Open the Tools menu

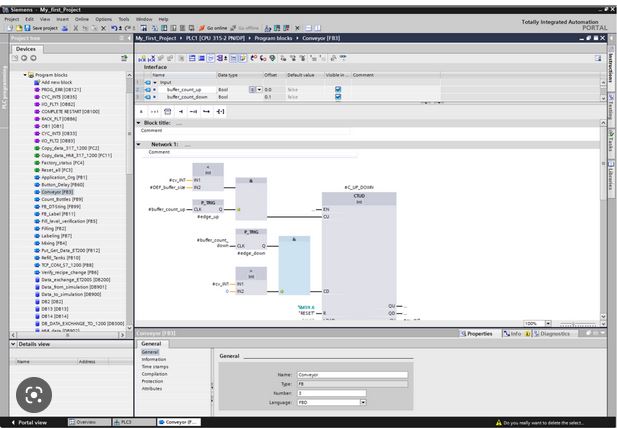pyautogui.click(x=124, y=19)
